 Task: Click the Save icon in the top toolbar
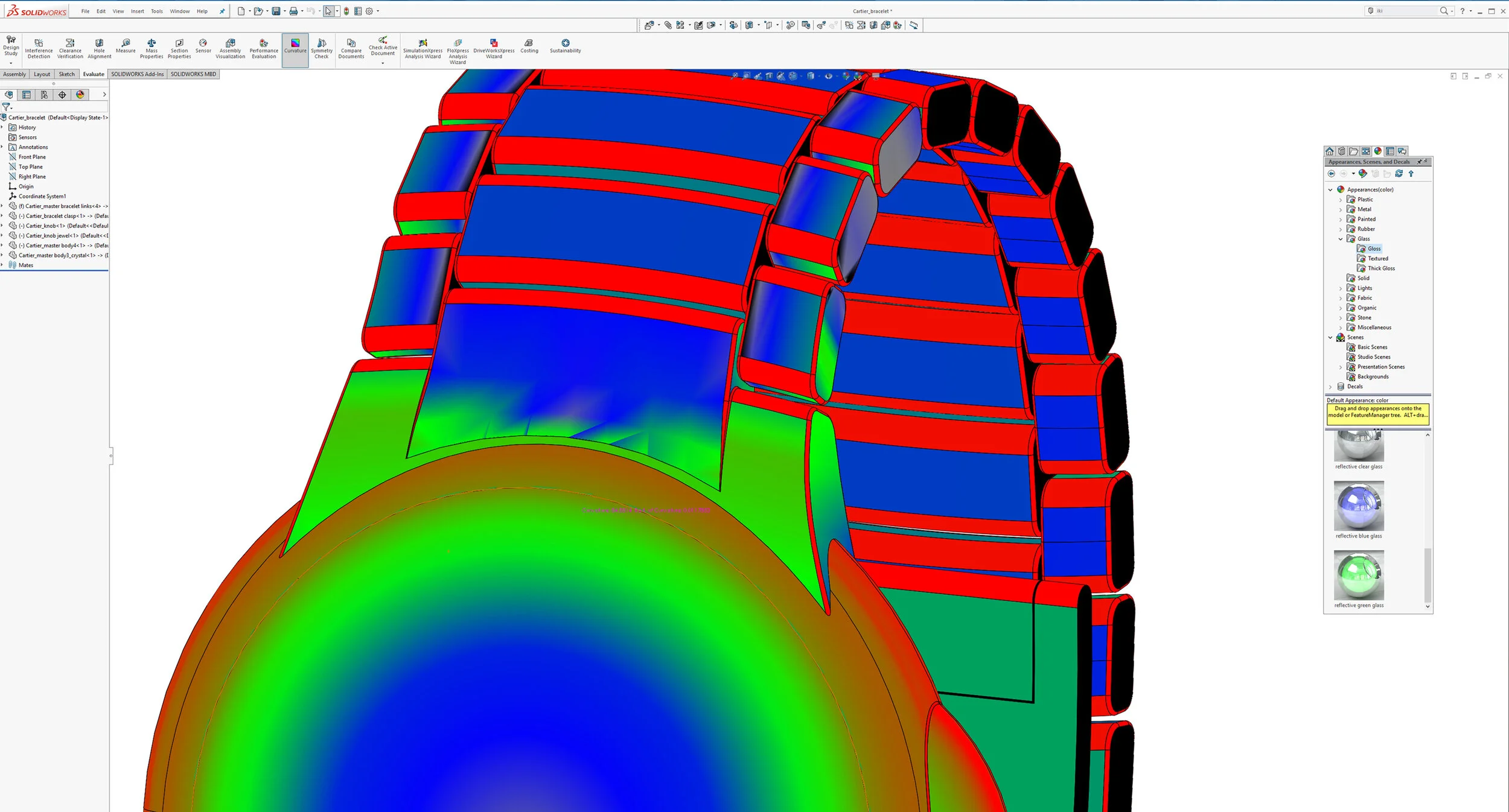tap(276, 11)
